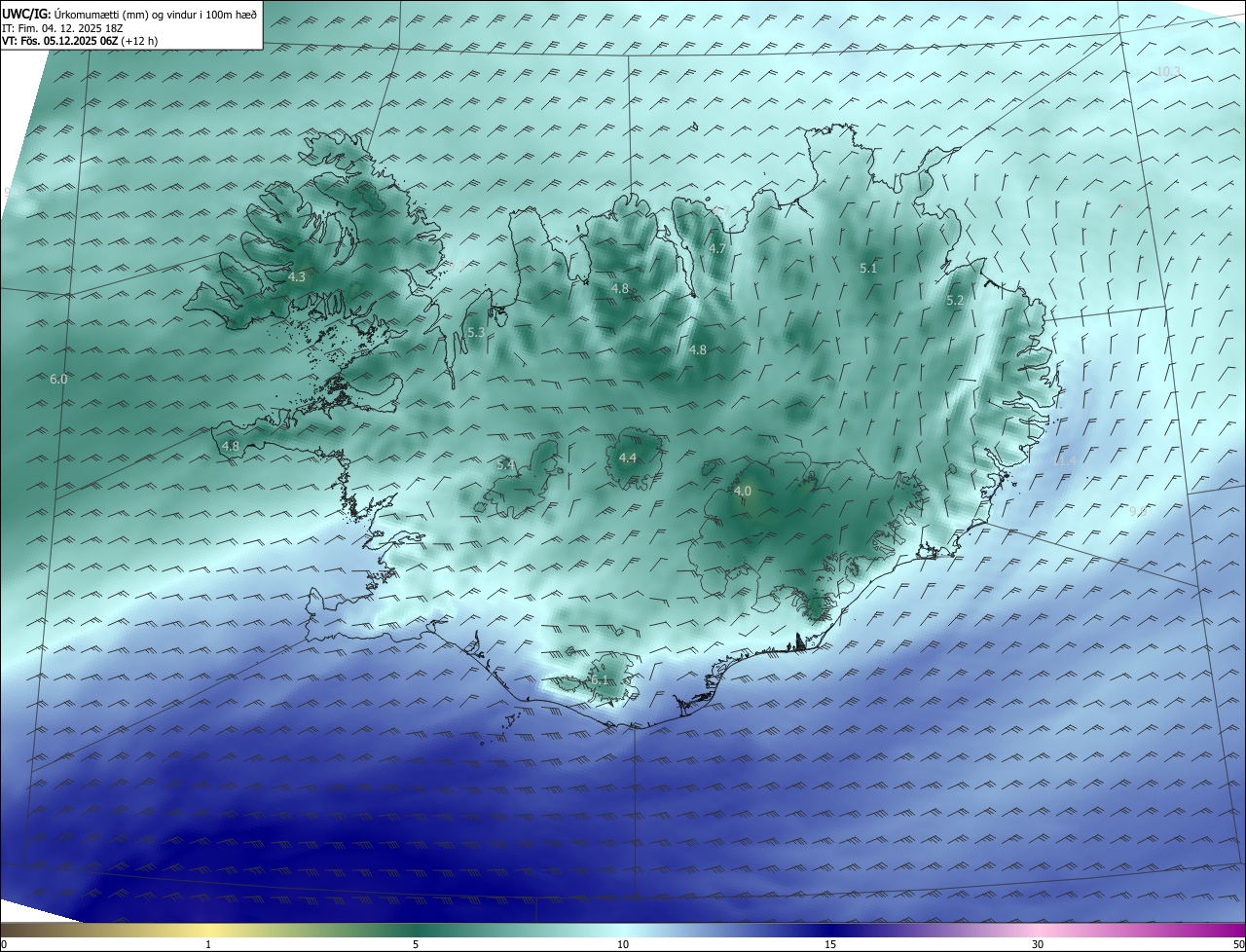Click the 4.4 value on Hofsjökull glacier
Viewport: 1246px width, 952px height.
pyautogui.click(x=628, y=458)
